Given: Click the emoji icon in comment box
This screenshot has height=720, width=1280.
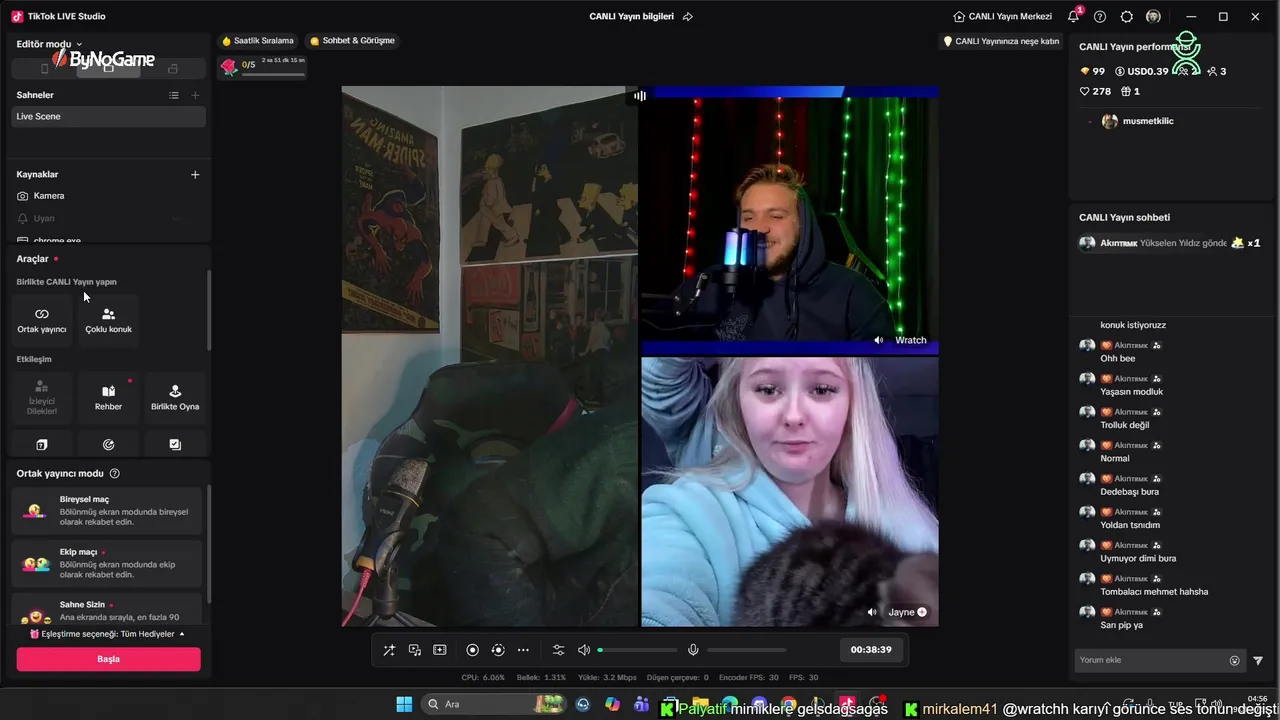Looking at the screenshot, I should (x=1234, y=660).
